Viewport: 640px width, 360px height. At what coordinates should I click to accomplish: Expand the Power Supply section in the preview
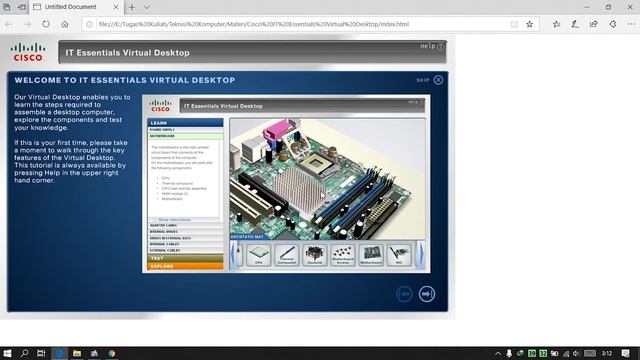click(185, 130)
